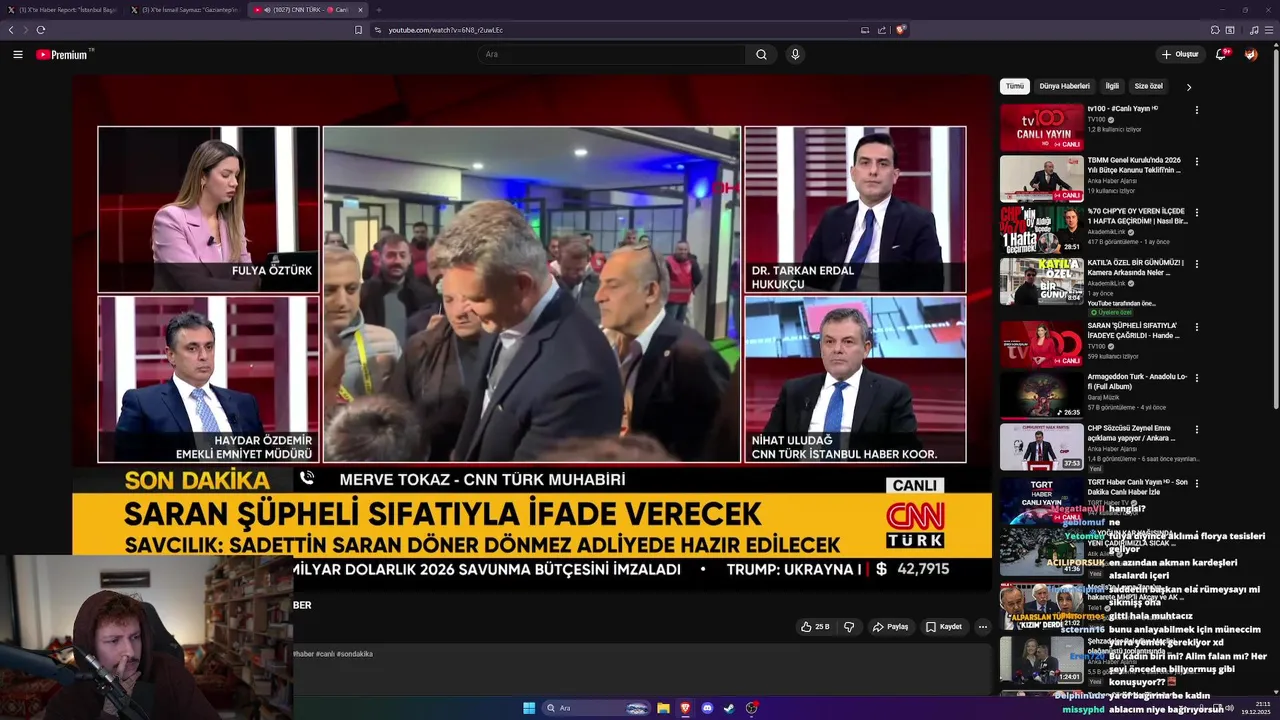
Task: Go back in browser history
Action: pyautogui.click(x=11, y=30)
